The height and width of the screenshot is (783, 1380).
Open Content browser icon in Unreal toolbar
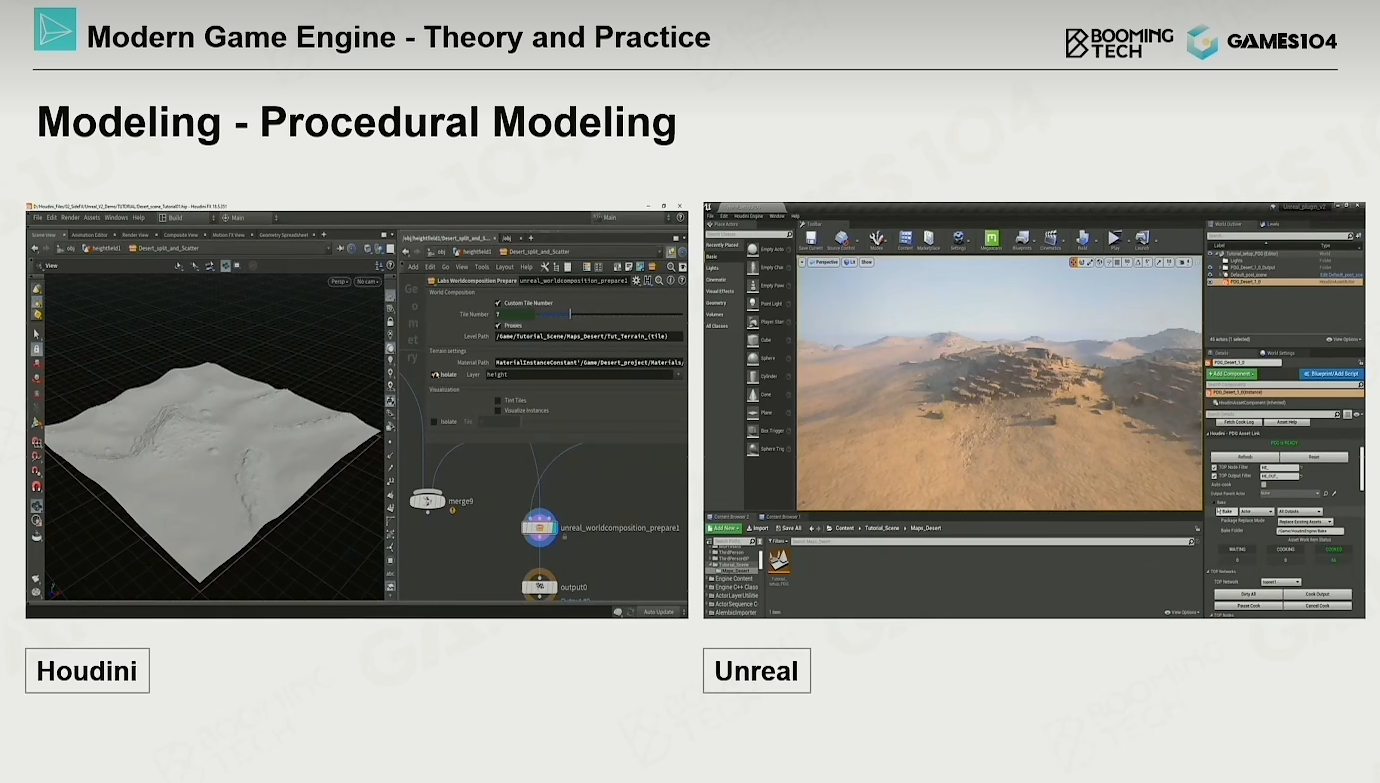(905, 238)
